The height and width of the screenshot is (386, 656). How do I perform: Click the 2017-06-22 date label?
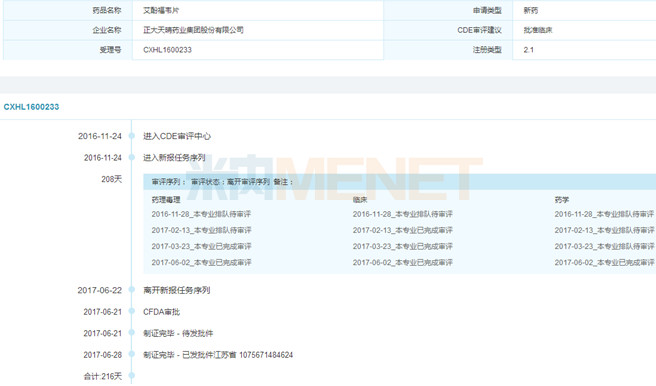click(100, 290)
